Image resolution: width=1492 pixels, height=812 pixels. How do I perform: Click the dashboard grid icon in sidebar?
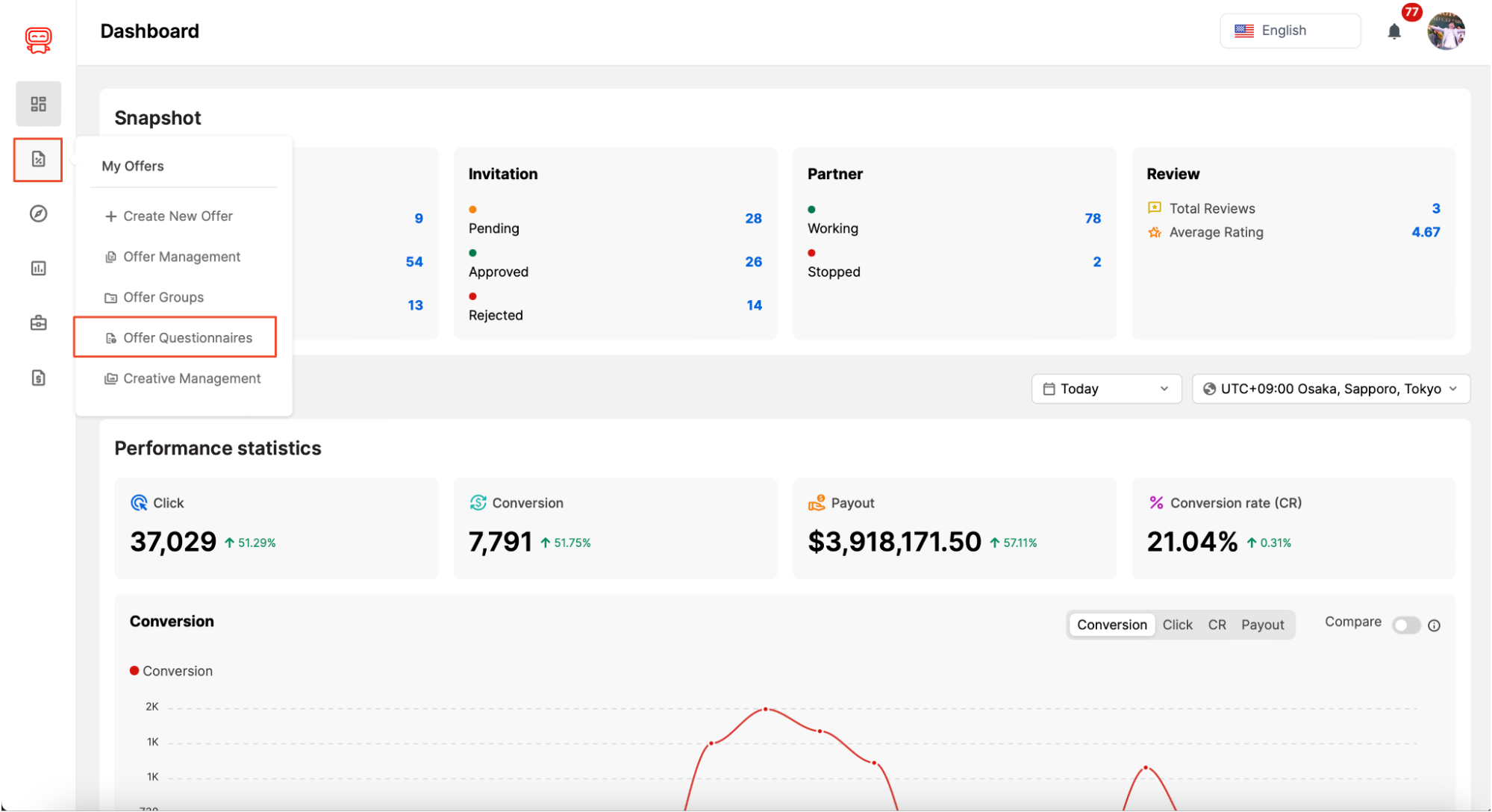(38, 104)
